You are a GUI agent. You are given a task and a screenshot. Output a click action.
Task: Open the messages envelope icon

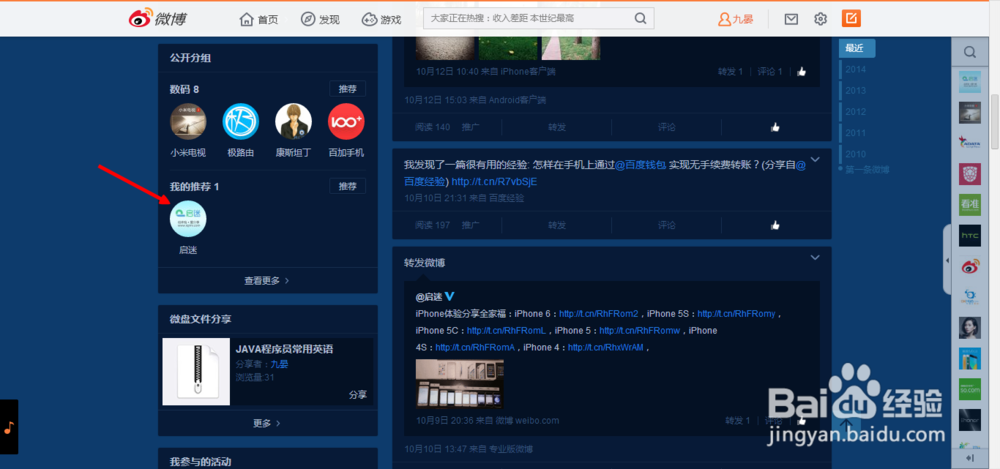pyautogui.click(x=791, y=19)
